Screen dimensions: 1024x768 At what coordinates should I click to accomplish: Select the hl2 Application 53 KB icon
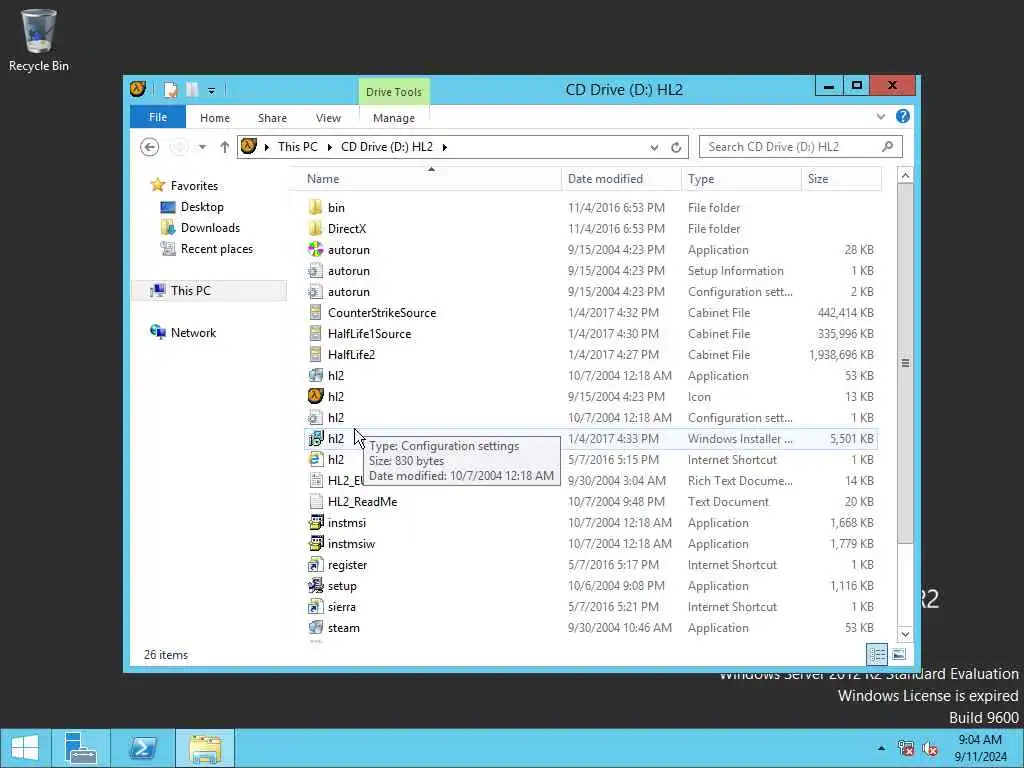[315, 376]
